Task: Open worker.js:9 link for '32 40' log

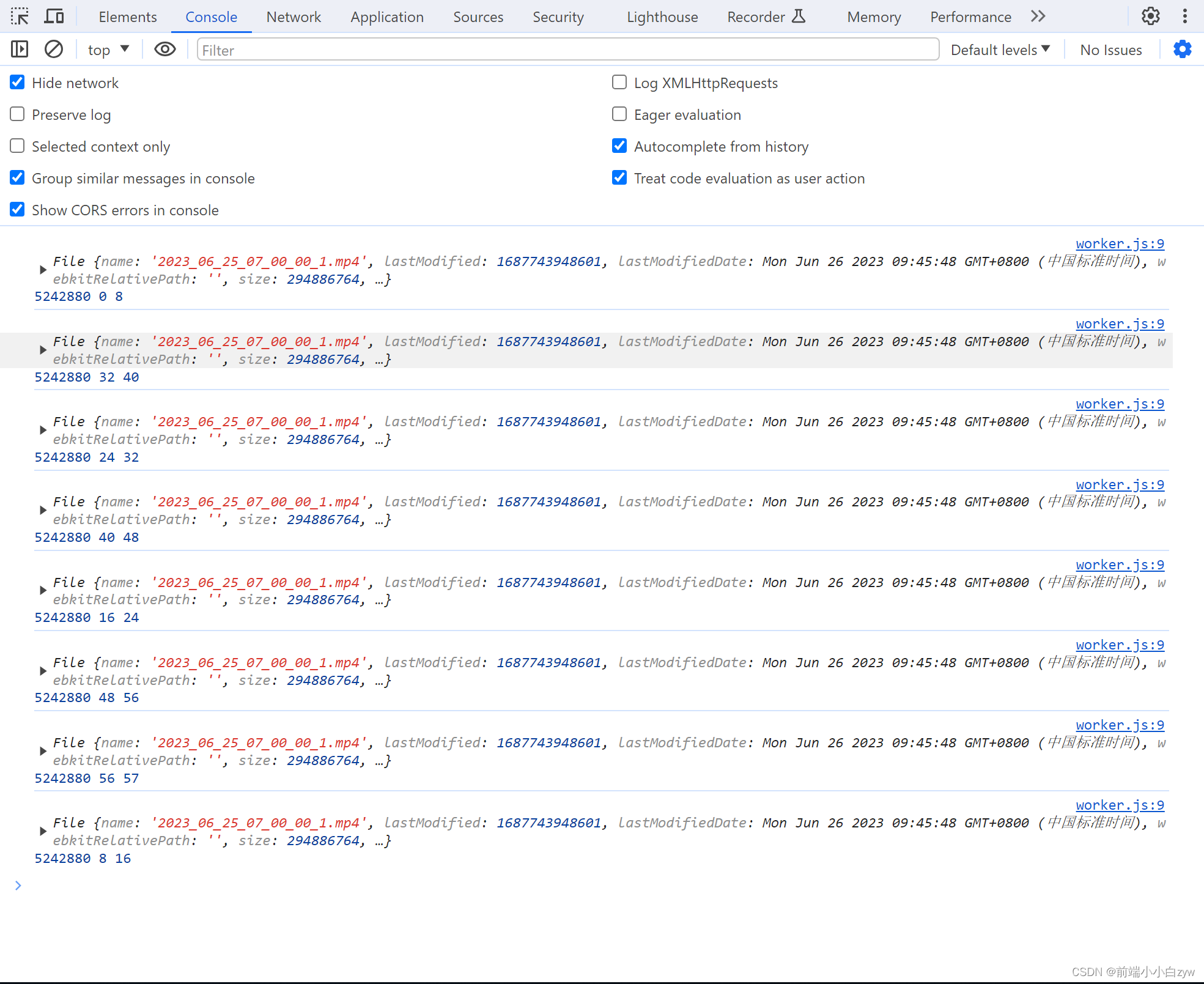Action: pyautogui.click(x=1120, y=324)
